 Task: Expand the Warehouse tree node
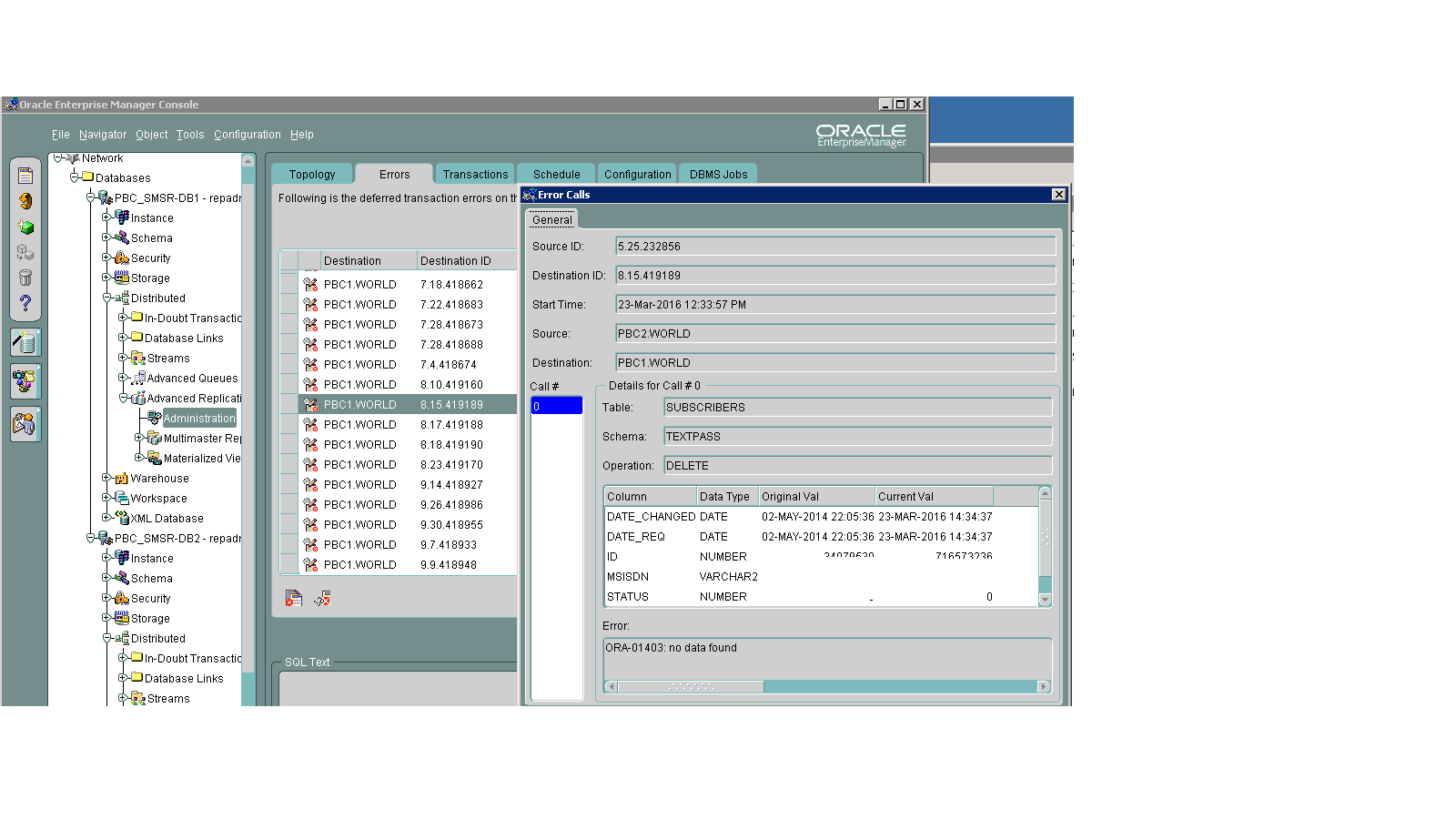click(106, 478)
